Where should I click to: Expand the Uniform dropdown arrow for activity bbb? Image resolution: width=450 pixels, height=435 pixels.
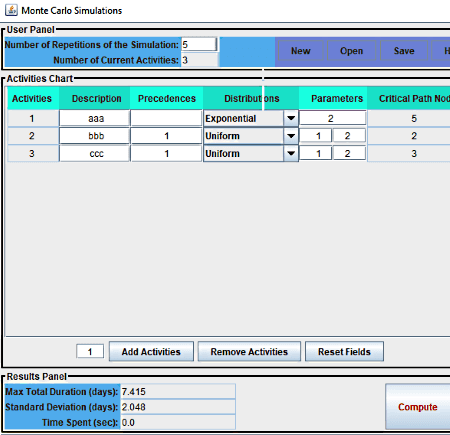[291, 136]
